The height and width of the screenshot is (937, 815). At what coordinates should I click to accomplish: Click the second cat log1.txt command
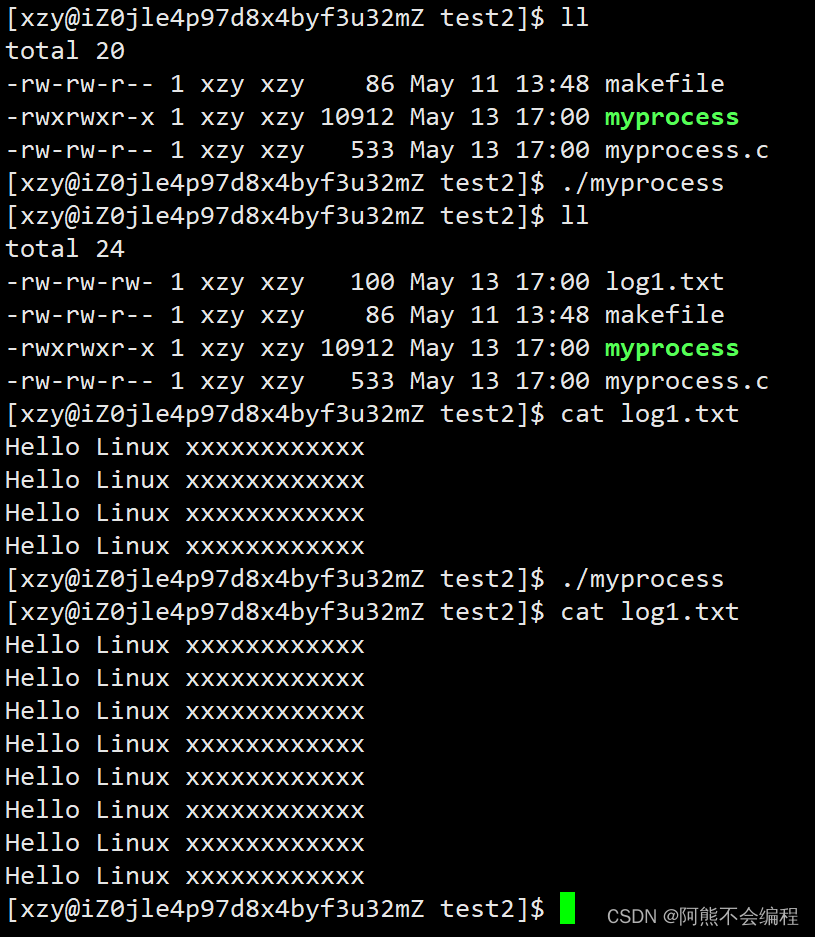(x=649, y=612)
